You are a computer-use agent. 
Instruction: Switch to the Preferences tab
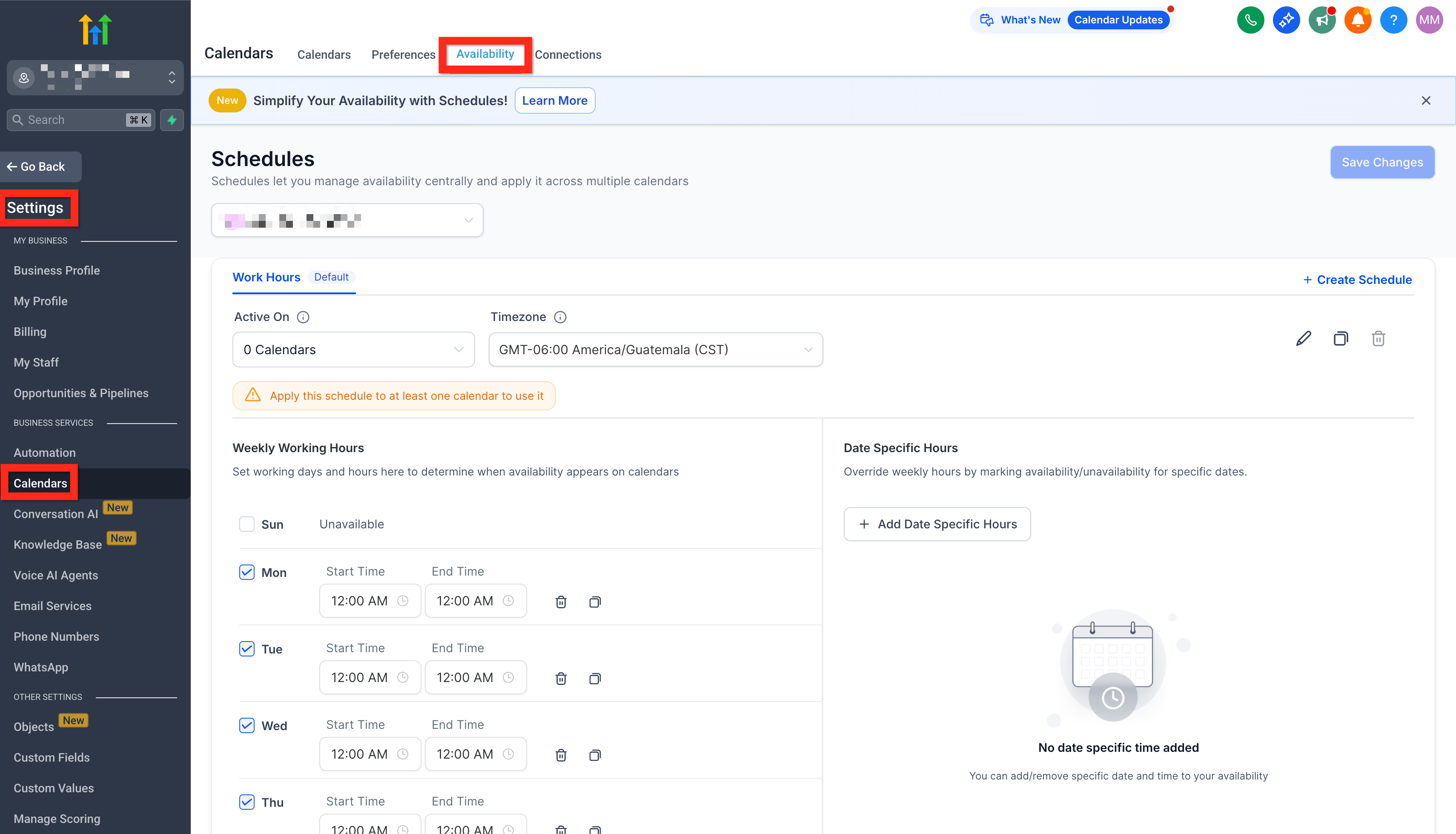coord(403,54)
